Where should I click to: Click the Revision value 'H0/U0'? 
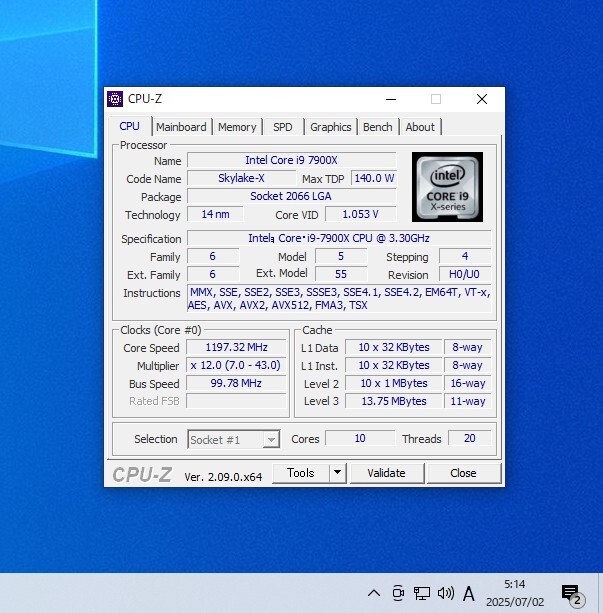tap(465, 274)
